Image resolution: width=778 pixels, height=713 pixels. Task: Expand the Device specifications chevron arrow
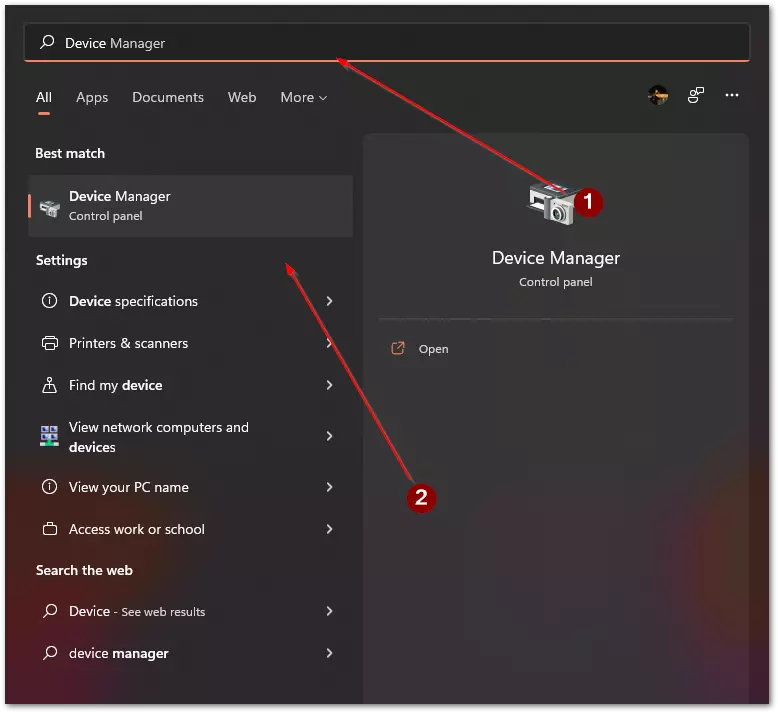coord(329,301)
